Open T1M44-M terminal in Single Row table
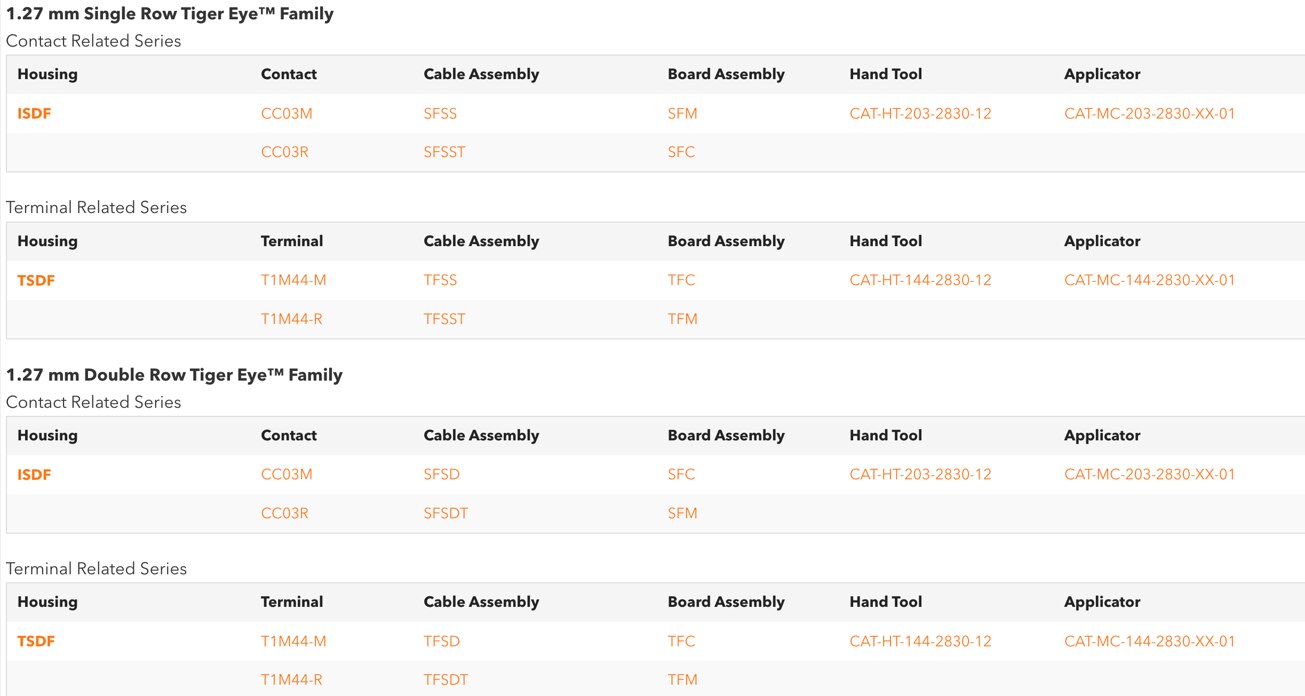The height and width of the screenshot is (696, 1305). pyautogui.click(x=294, y=281)
